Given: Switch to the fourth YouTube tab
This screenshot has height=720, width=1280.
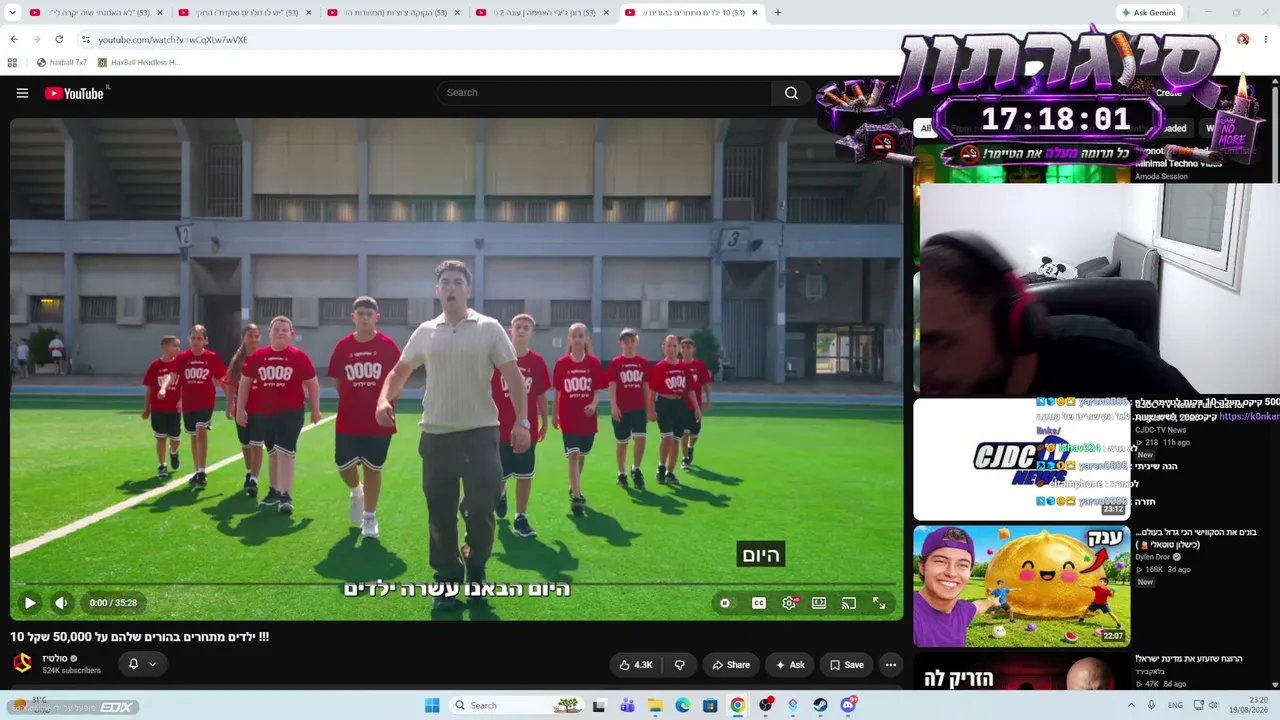Looking at the screenshot, I should coord(542,13).
